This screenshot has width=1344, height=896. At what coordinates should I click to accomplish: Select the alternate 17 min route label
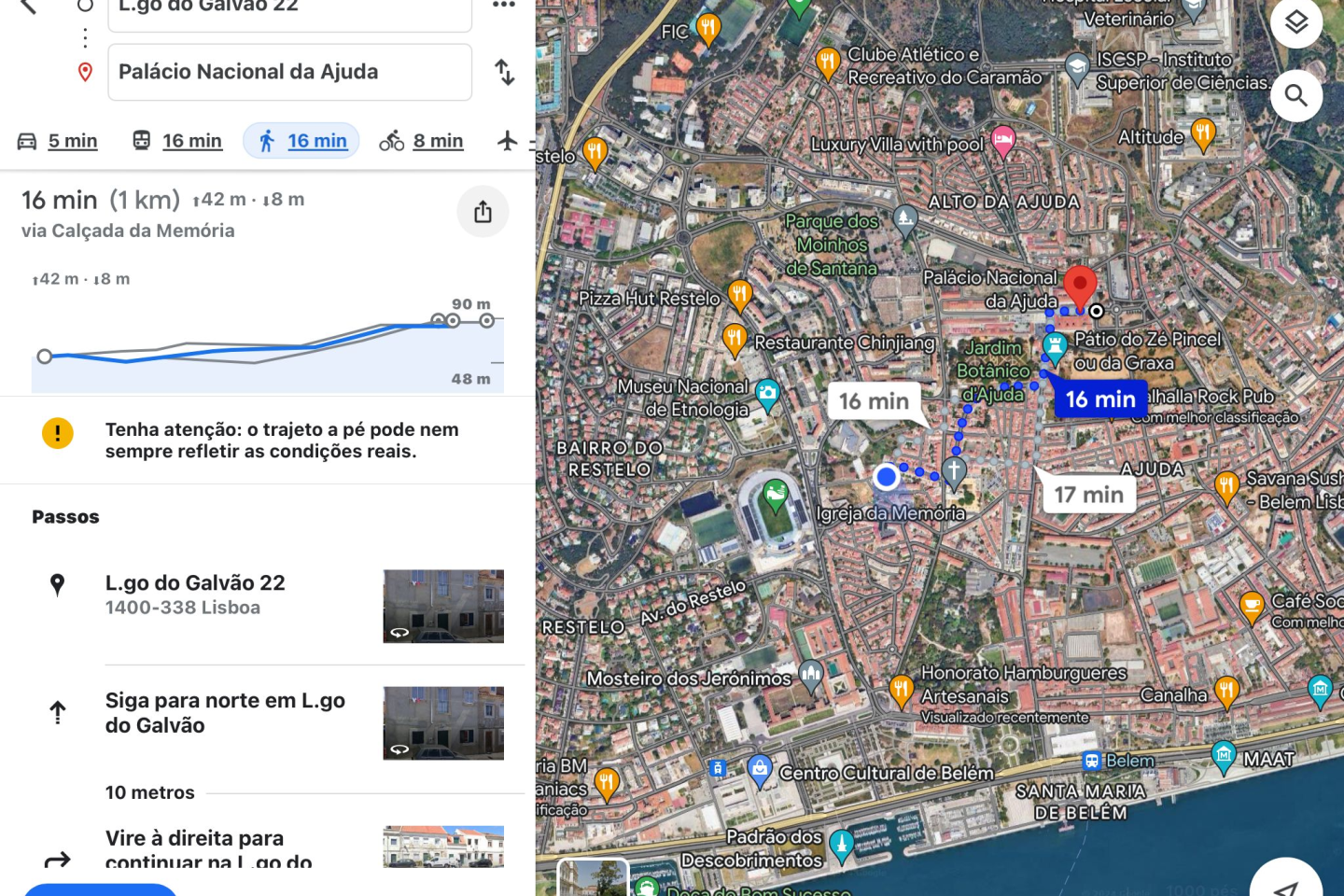pyautogui.click(x=1089, y=495)
